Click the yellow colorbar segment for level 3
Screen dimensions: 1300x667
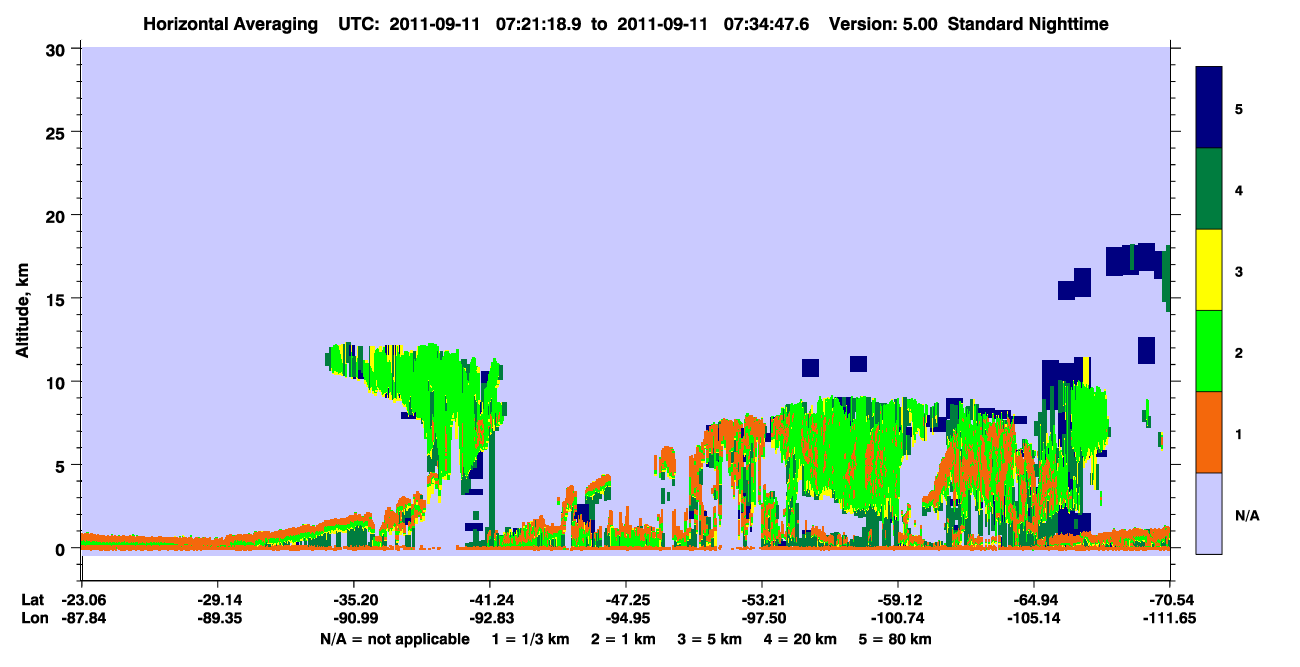(1209, 270)
